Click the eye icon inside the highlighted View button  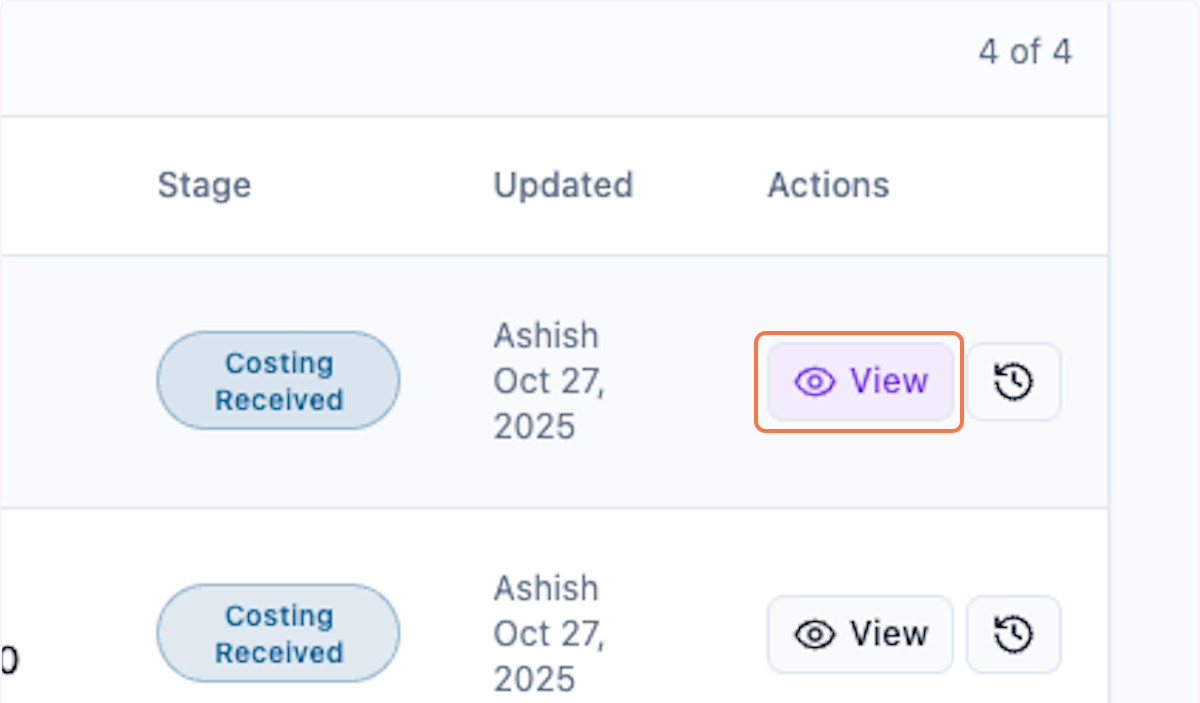816,381
